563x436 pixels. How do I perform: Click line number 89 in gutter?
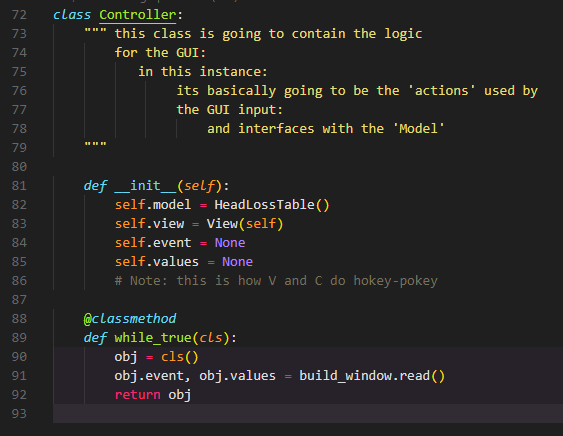point(19,338)
